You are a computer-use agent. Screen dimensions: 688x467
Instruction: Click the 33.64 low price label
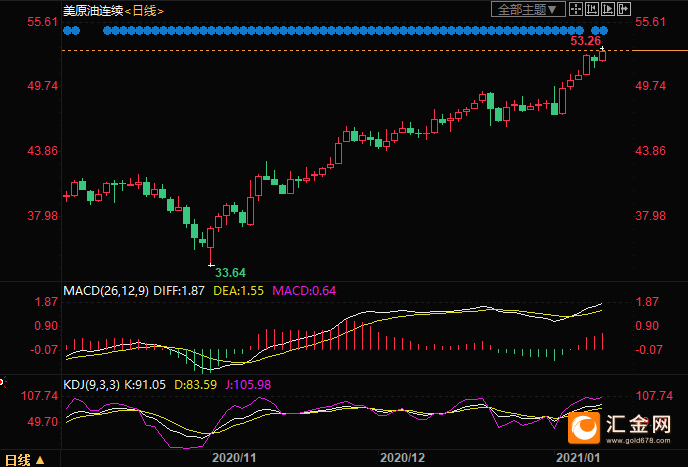[230, 273]
